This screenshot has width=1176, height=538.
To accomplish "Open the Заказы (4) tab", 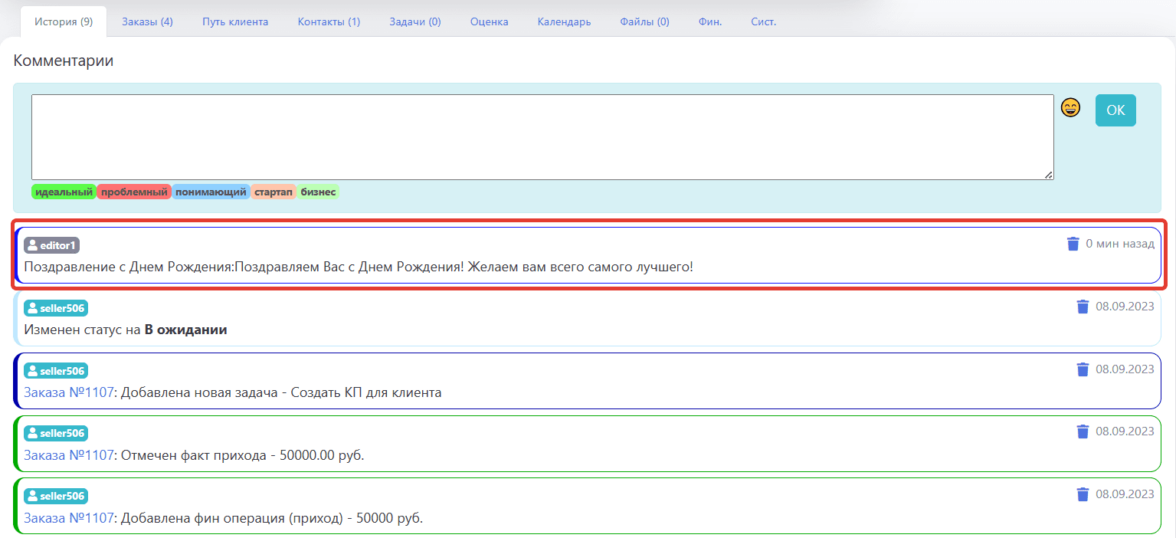I will tap(148, 22).
